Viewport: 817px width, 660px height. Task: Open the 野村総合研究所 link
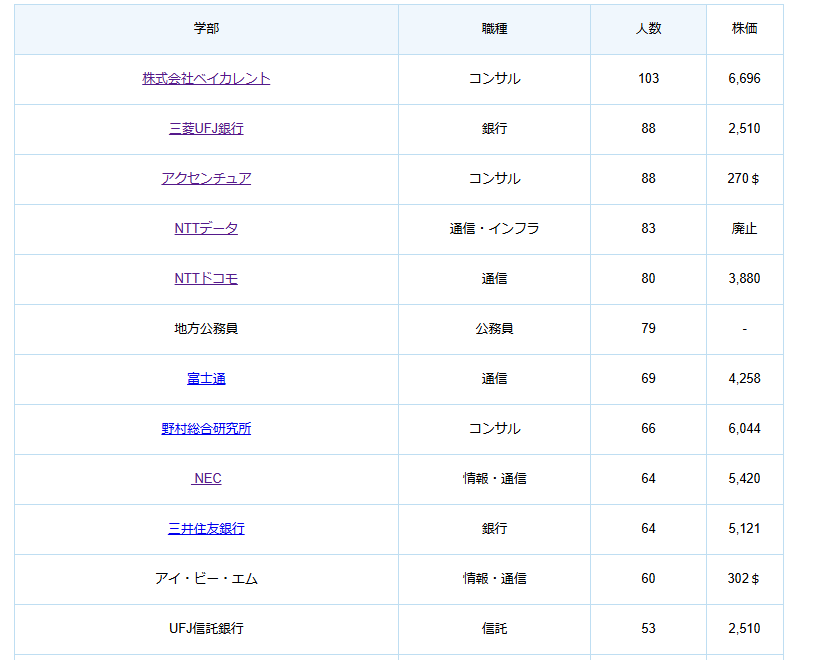click(x=206, y=429)
